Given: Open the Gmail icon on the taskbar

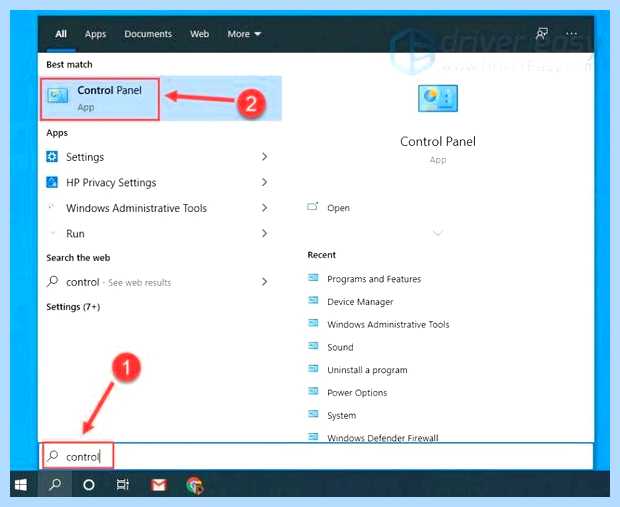Looking at the screenshot, I should (159, 485).
